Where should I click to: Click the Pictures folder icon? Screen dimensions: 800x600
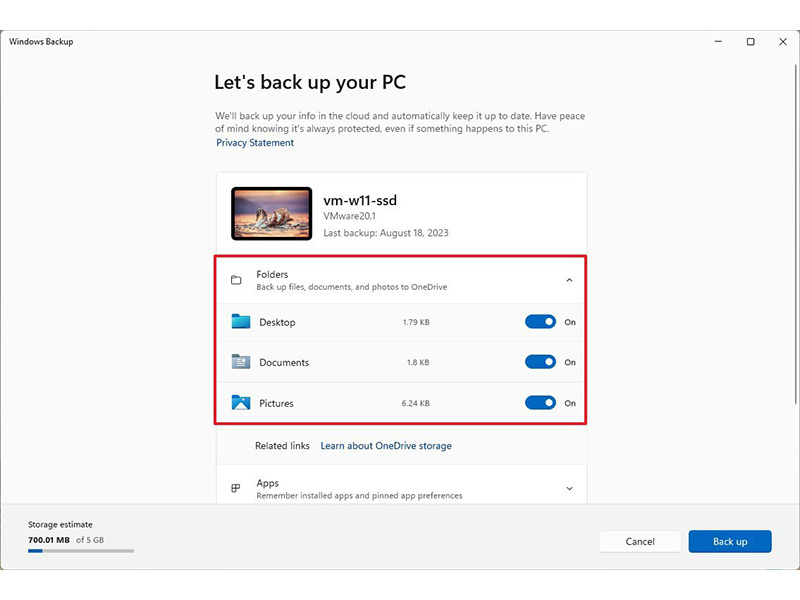click(x=241, y=403)
